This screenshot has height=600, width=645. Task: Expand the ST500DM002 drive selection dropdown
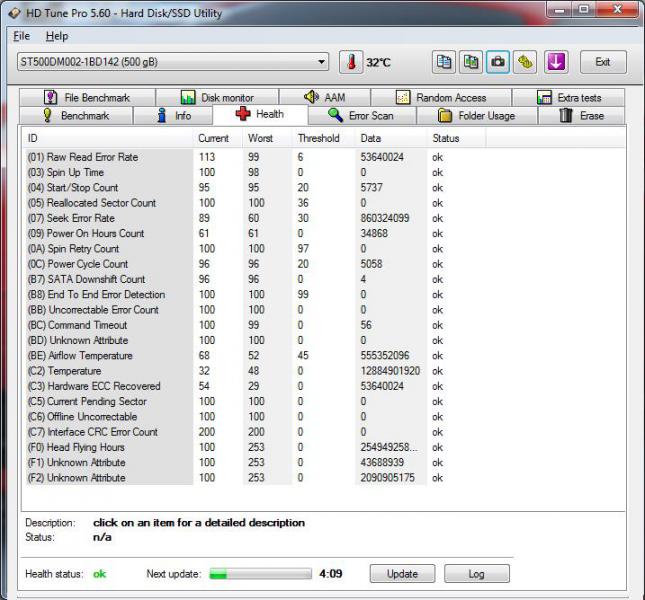pos(321,62)
